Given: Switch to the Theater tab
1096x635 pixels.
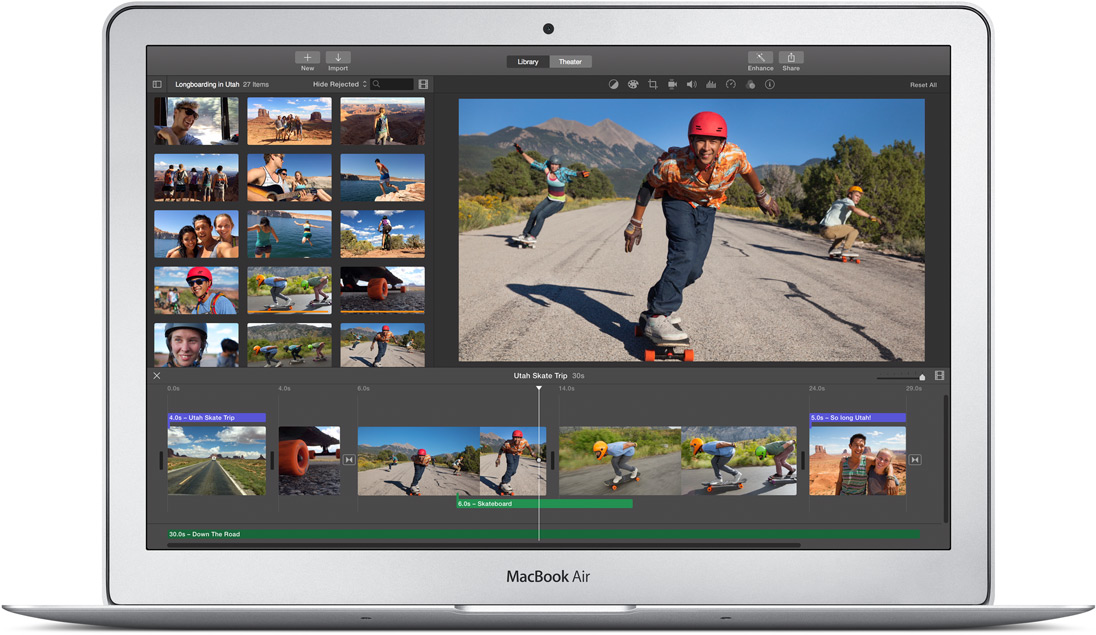Looking at the screenshot, I should (570, 61).
